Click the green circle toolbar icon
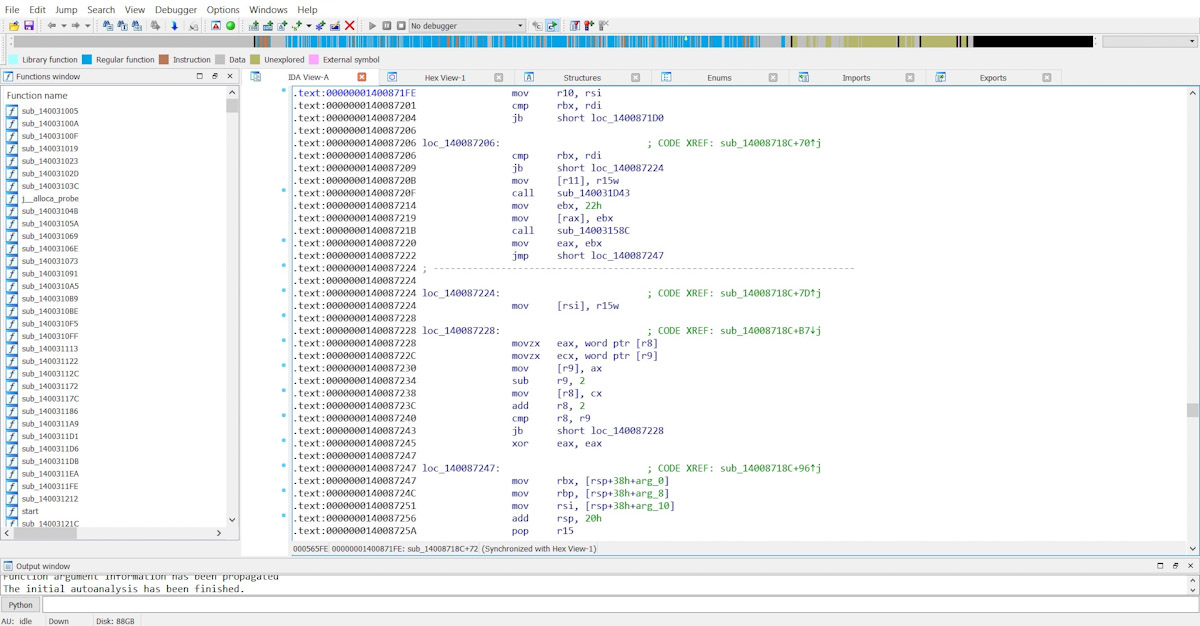1200x626 pixels. (x=231, y=25)
